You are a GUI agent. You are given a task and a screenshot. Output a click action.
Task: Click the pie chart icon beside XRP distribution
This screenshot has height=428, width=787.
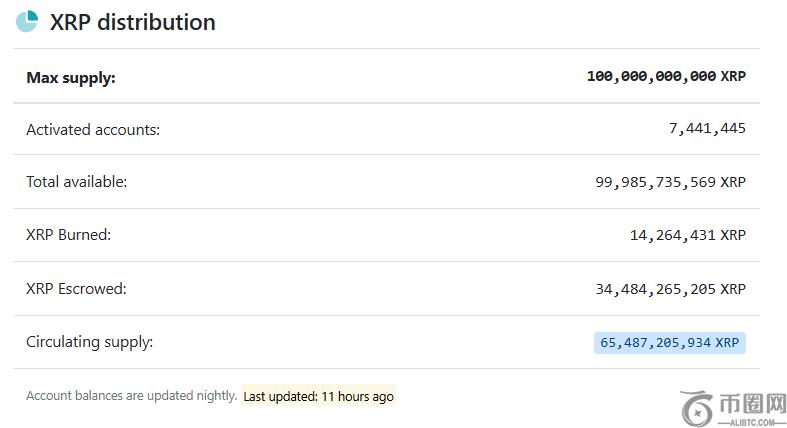click(x=27, y=21)
